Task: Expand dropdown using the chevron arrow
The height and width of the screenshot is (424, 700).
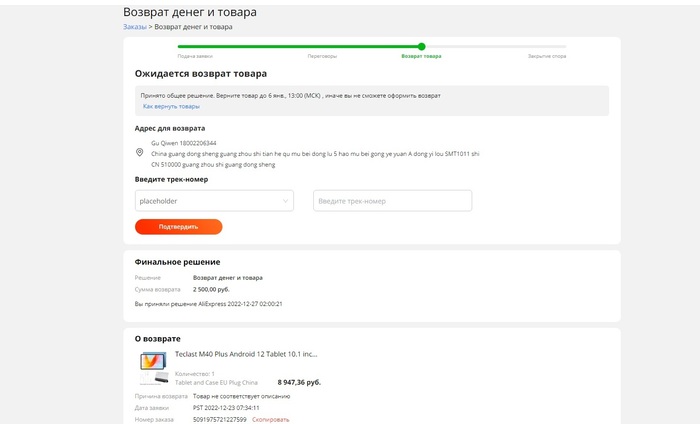Action: coord(285,201)
